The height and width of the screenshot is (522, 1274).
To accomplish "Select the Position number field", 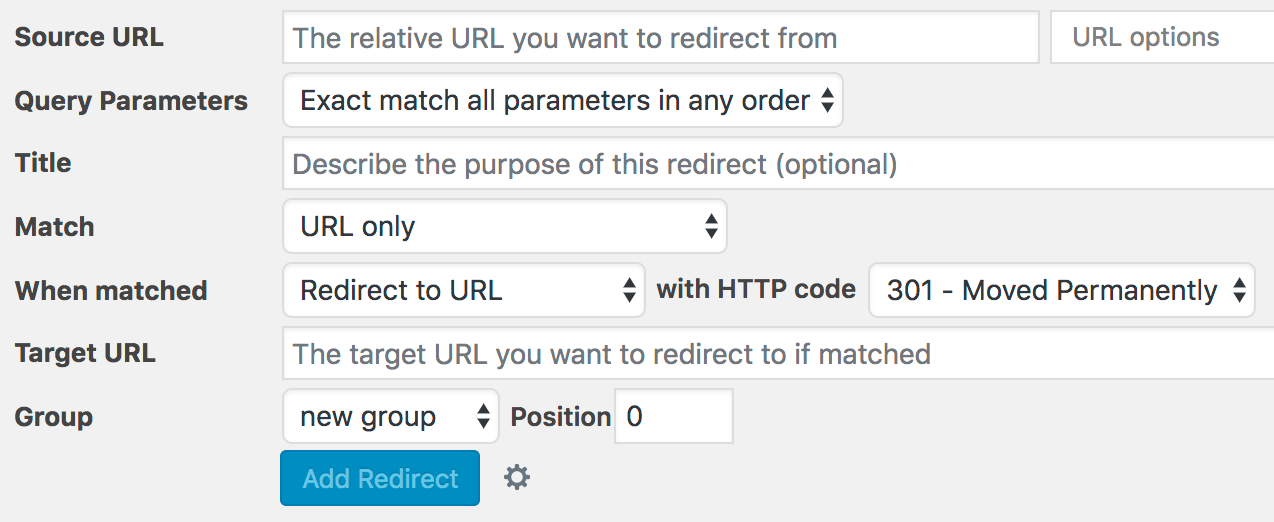I will click(673, 417).
